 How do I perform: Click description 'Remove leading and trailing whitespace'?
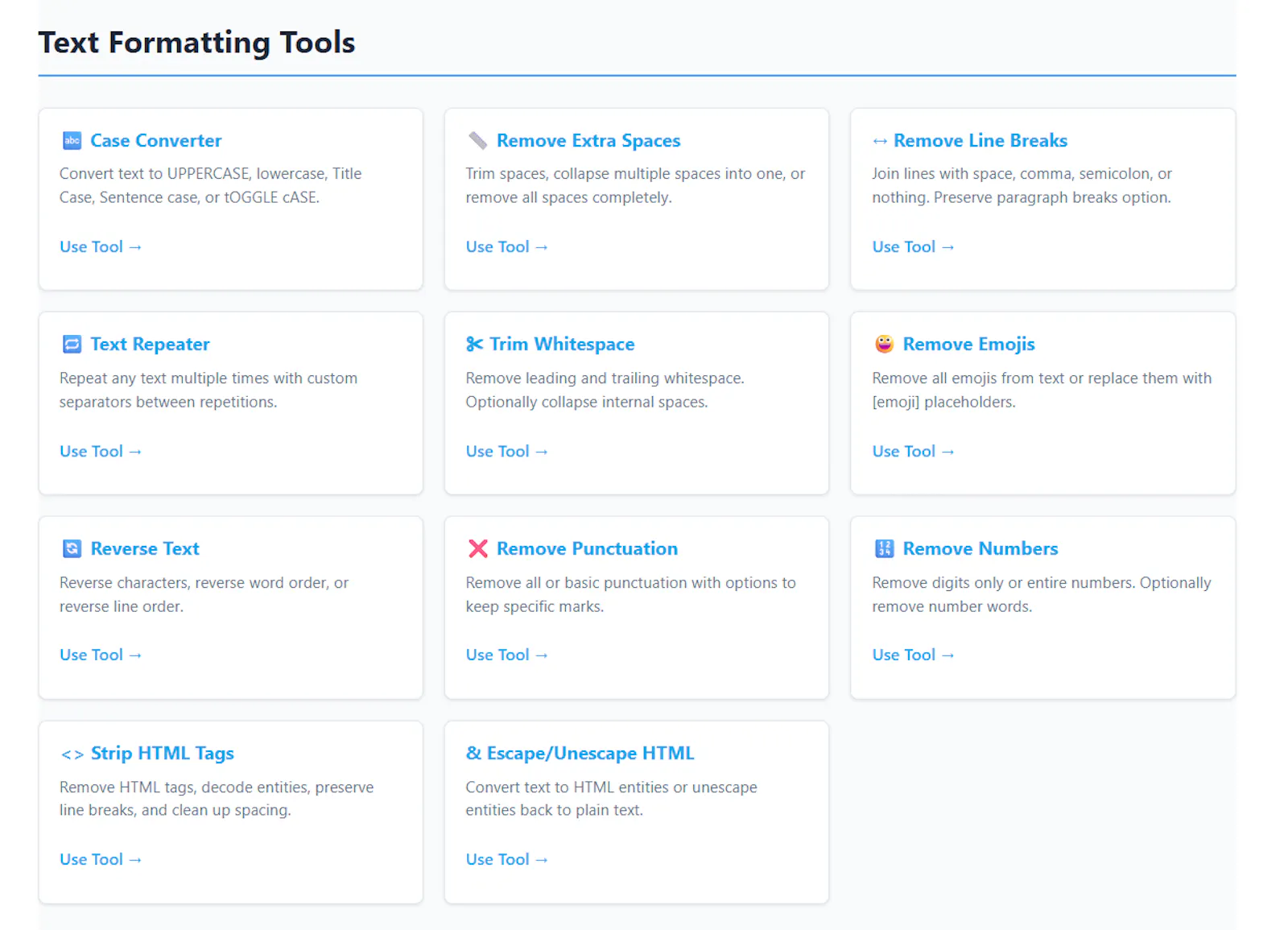tap(605, 391)
